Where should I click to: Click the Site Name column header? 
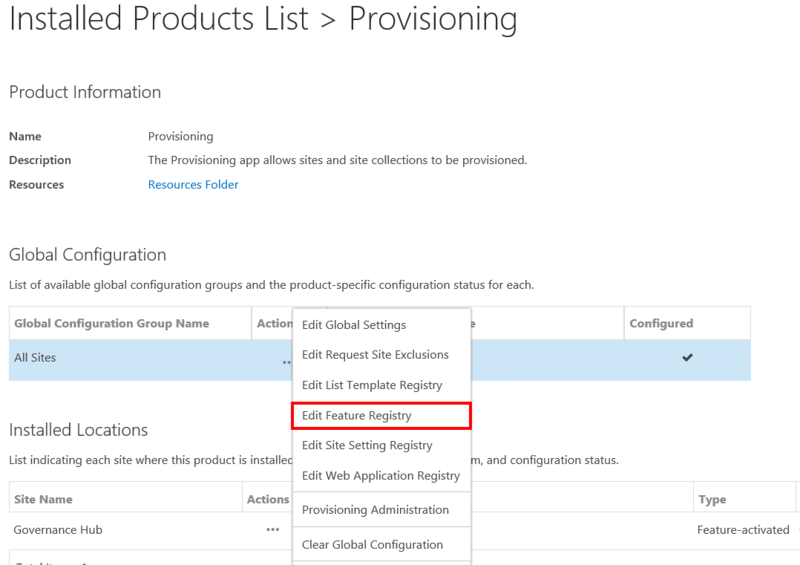[42, 499]
